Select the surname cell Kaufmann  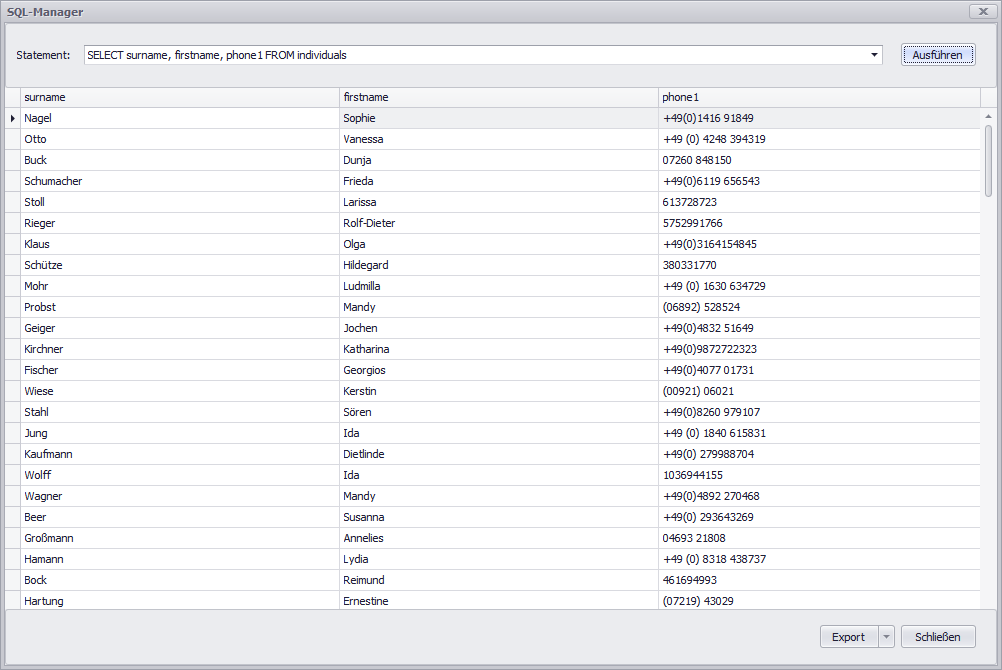pyautogui.click(x=48, y=454)
